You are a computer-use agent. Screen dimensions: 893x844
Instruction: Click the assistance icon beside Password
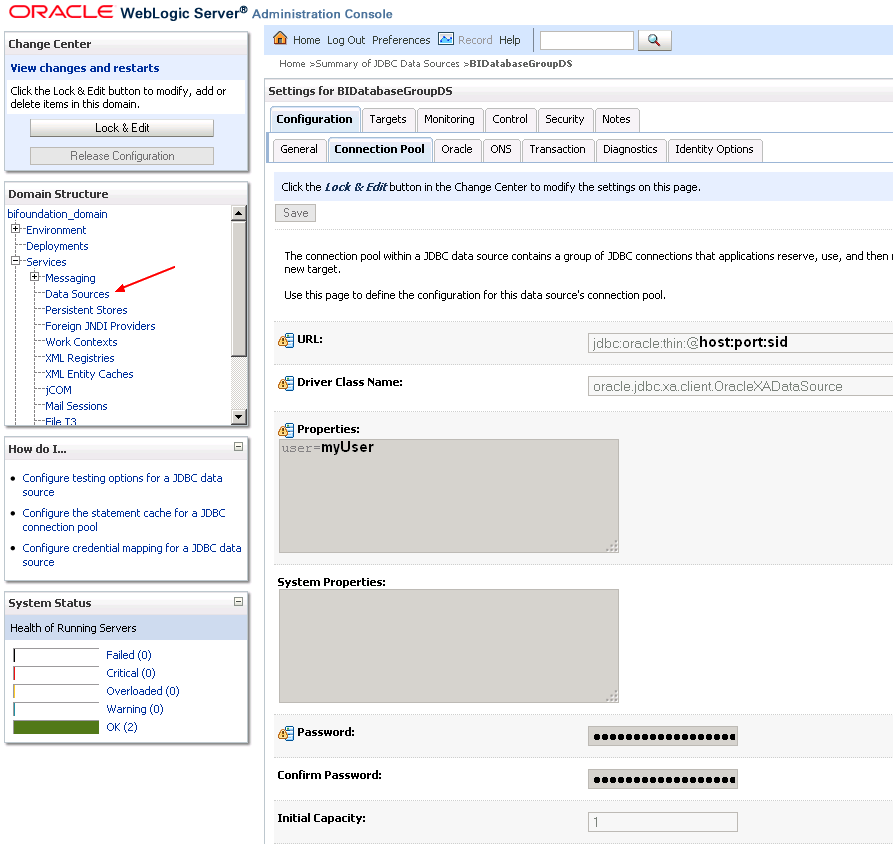coord(284,735)
